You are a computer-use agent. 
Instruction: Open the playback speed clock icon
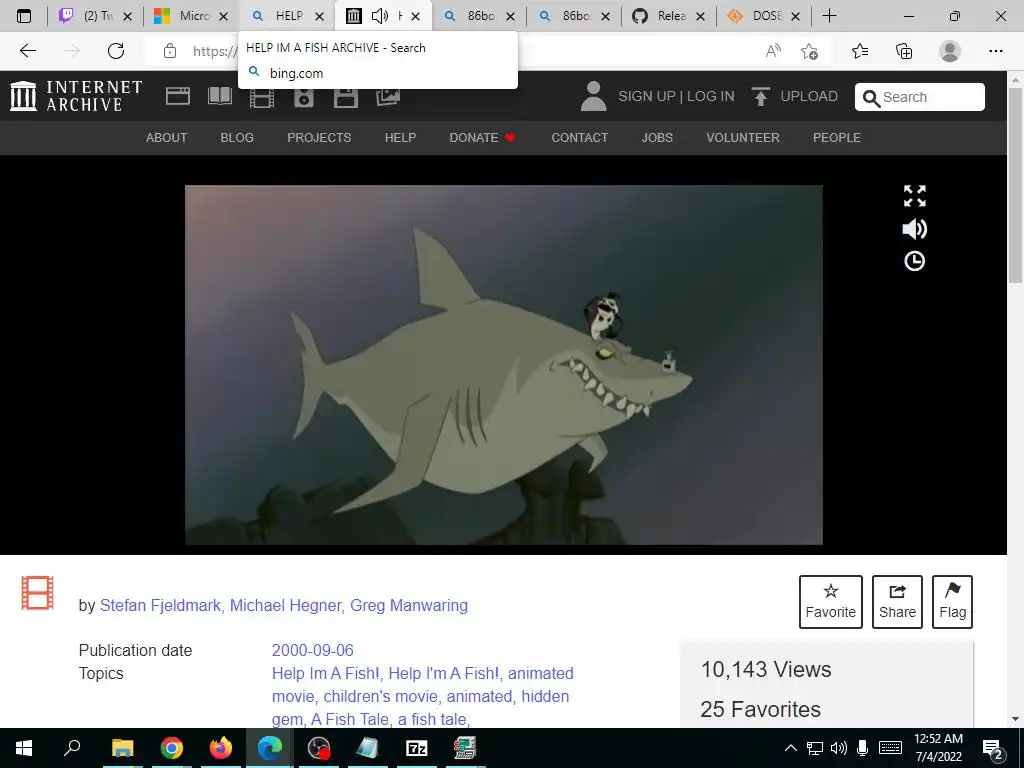click(914, 261)
